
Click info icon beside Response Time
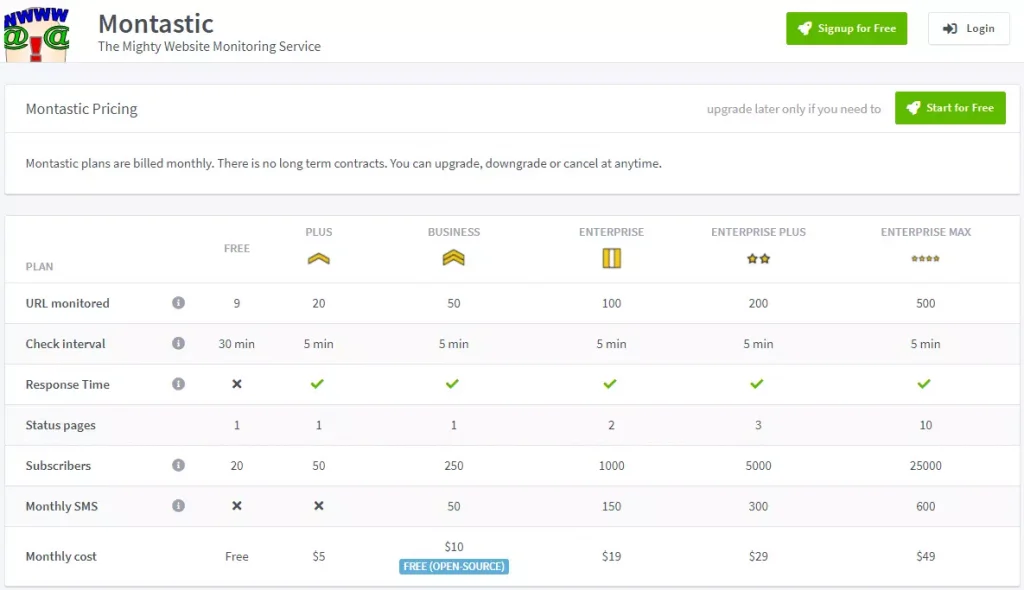[x=178, y=384]
